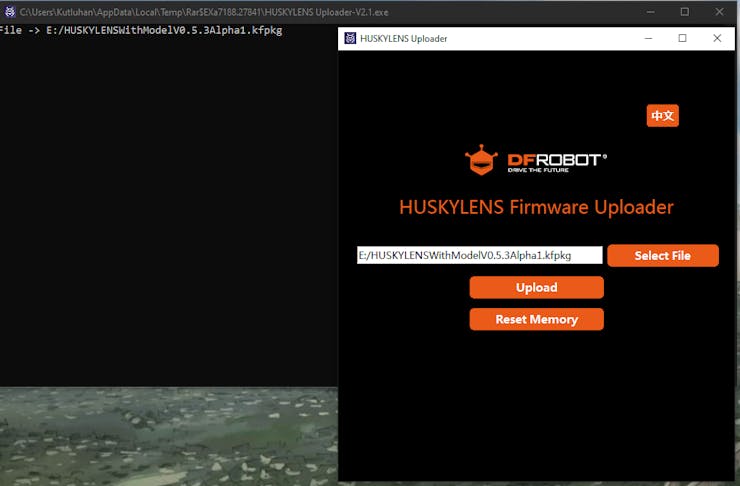This screenshot has height=486, width=740.
Task: Click the console window title bar icon
Action: [10, 12]
